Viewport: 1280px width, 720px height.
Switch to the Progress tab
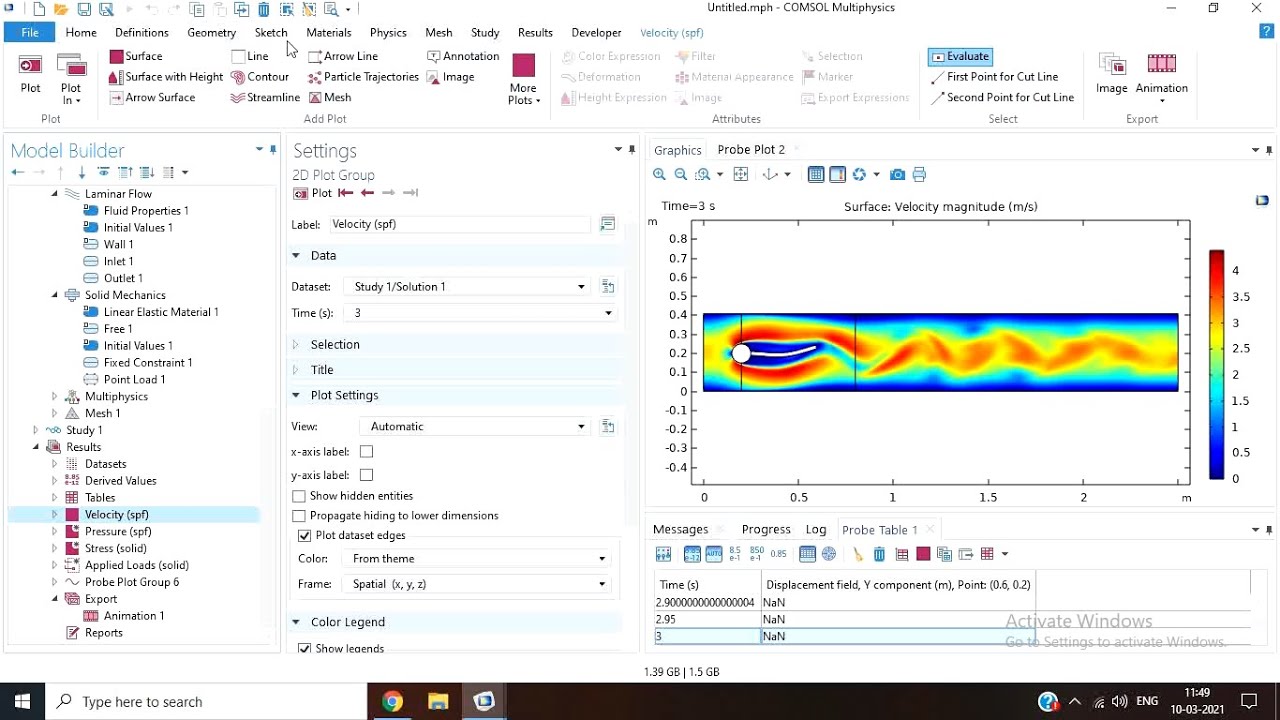[766, 530]
